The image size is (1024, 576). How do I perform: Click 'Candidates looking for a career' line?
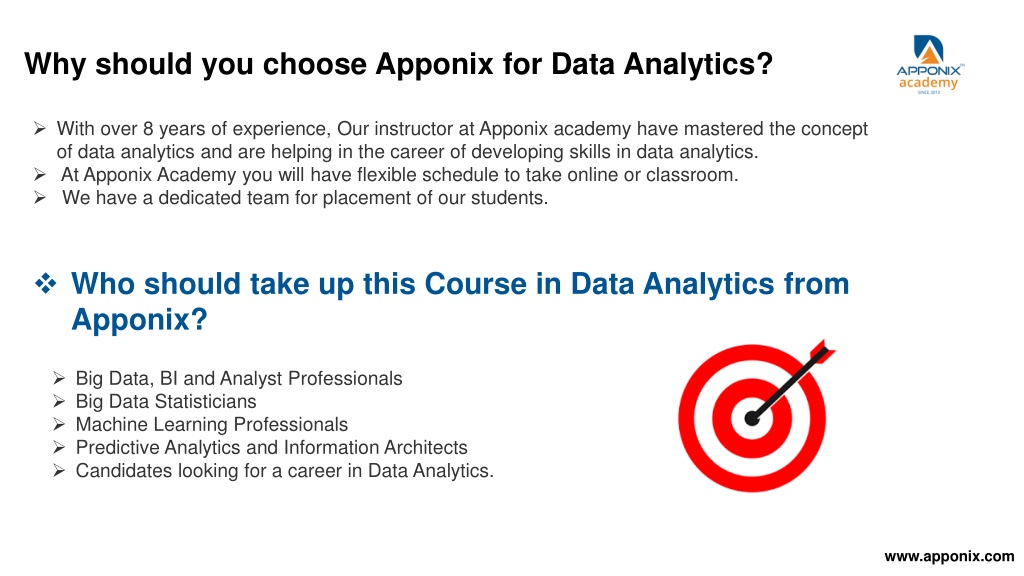pos(285,470)
